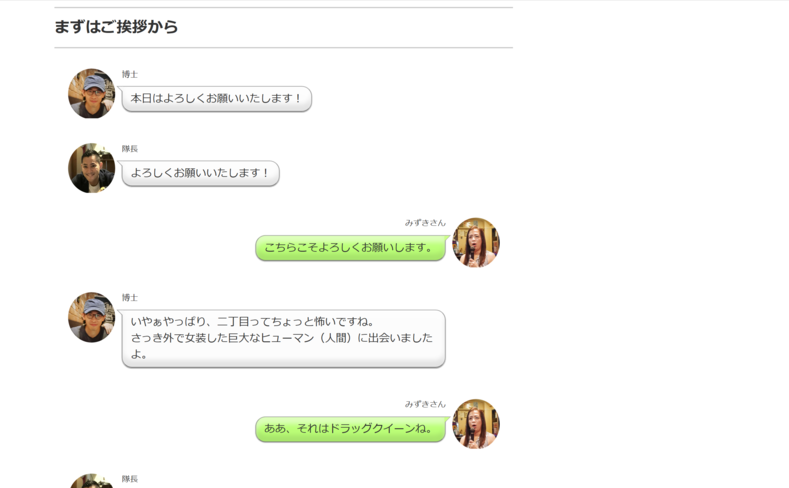Click the divider line below the heading
This screenshot has height=488, width=789.
(x=283, y=47)
